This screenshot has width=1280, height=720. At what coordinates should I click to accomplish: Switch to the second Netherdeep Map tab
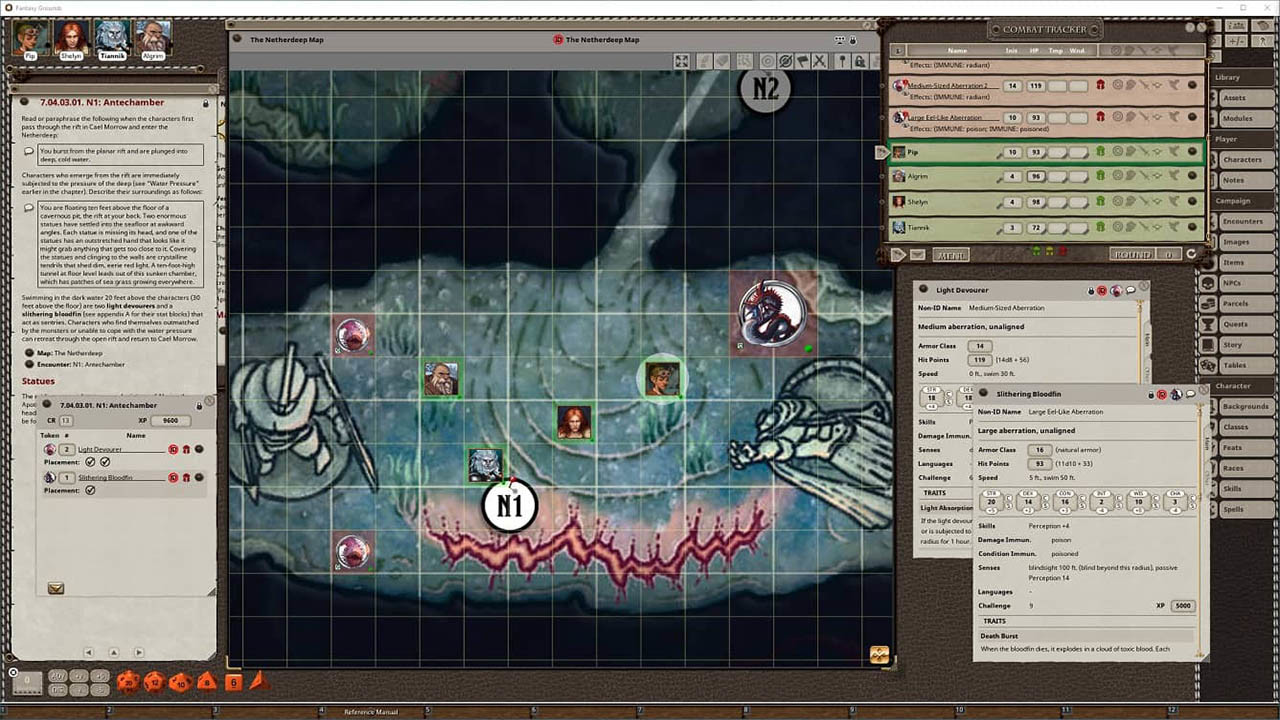coord(600,40)
